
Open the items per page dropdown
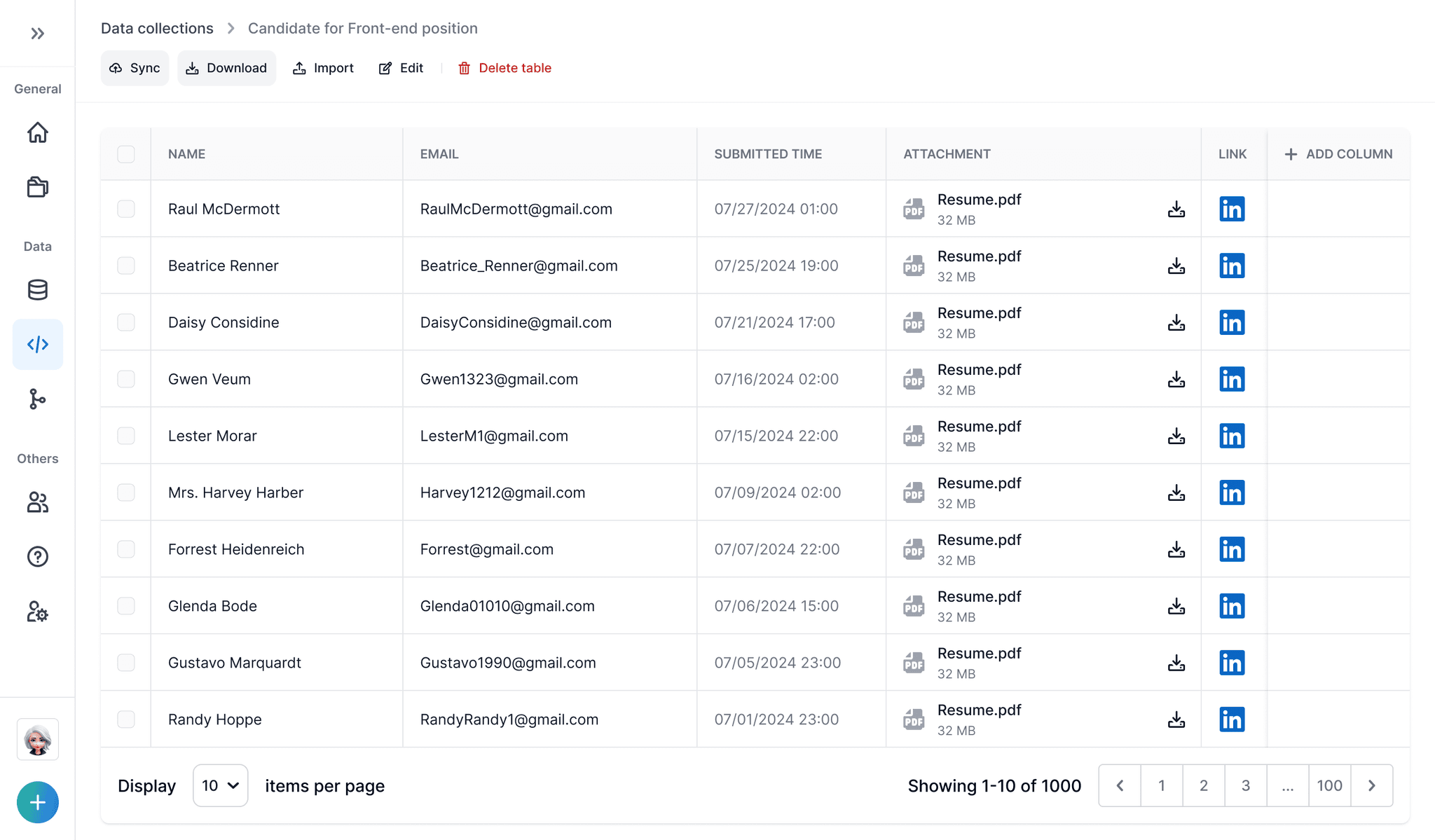pyautogui.click(x=220, y=785)
